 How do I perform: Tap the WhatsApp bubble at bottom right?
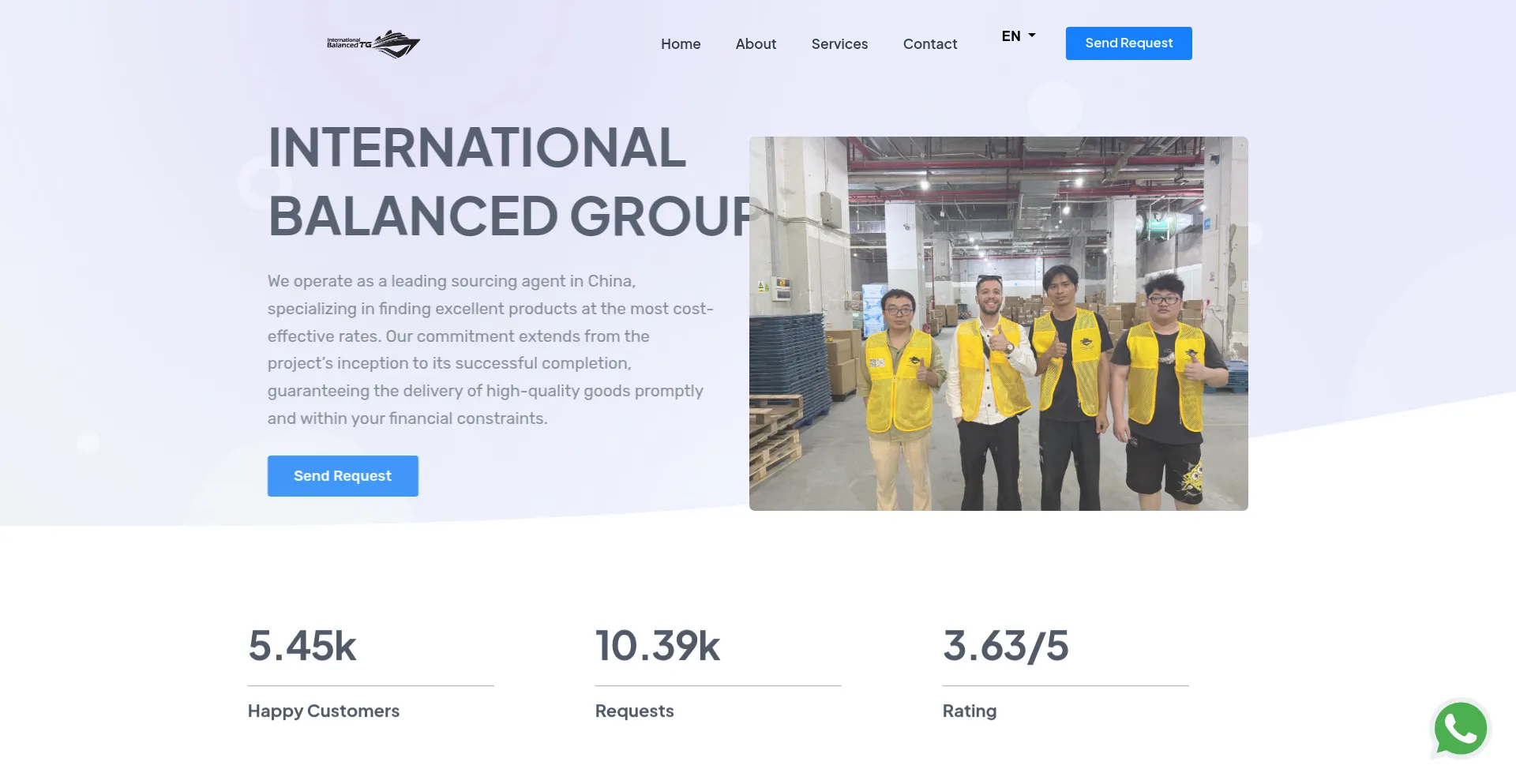[1460, 729]
